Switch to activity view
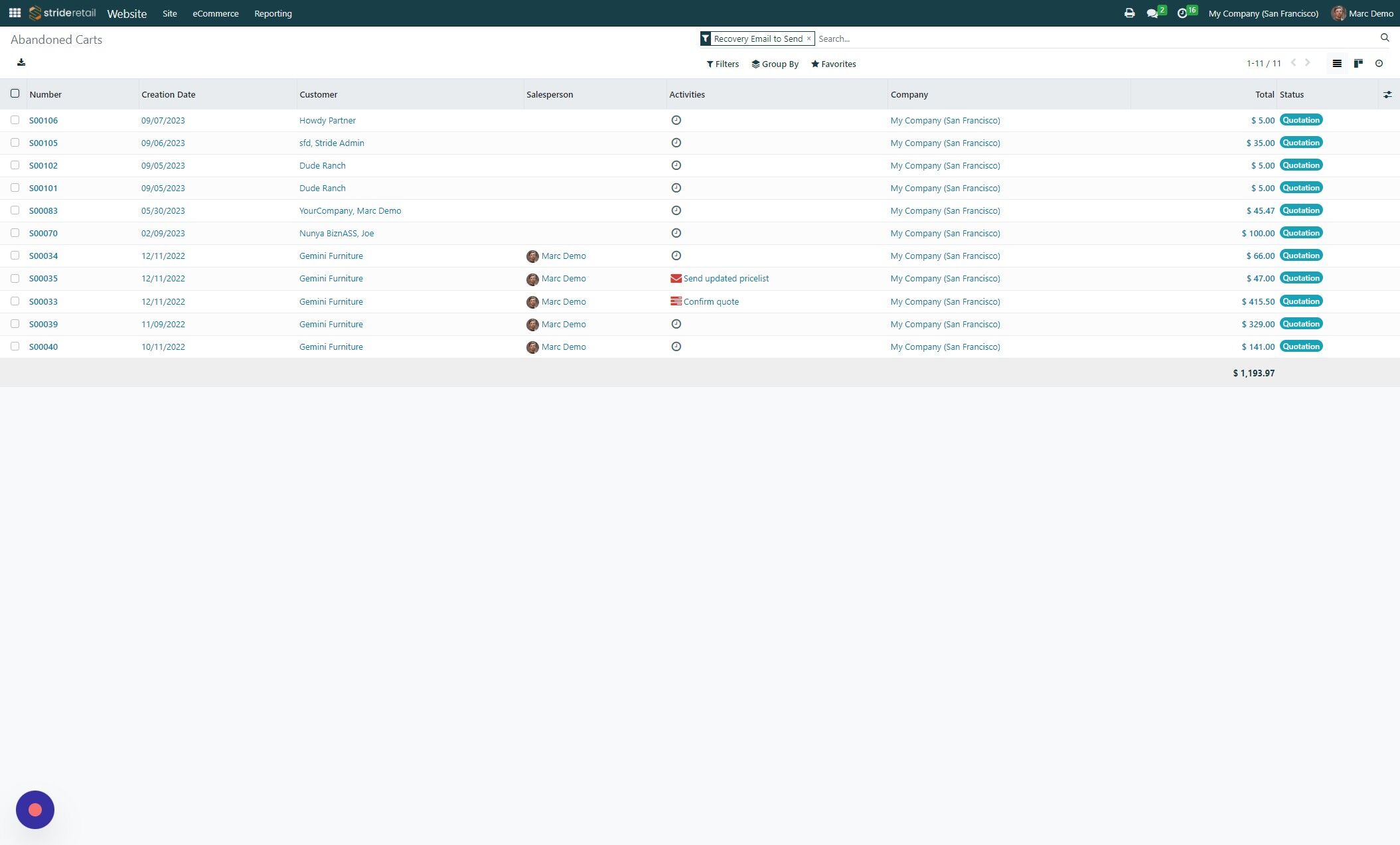This screenshot has width=1400, height=845. coord(1379,64)
